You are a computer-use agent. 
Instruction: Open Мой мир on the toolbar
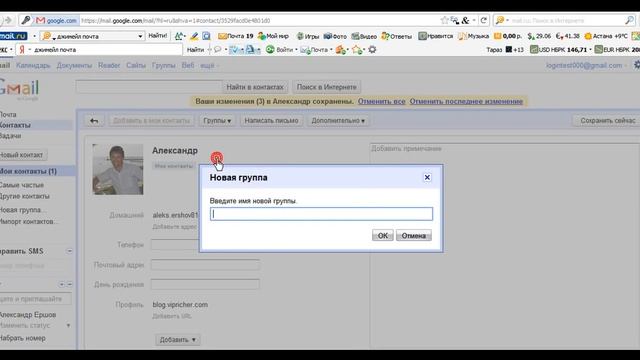tap(273, 36)
